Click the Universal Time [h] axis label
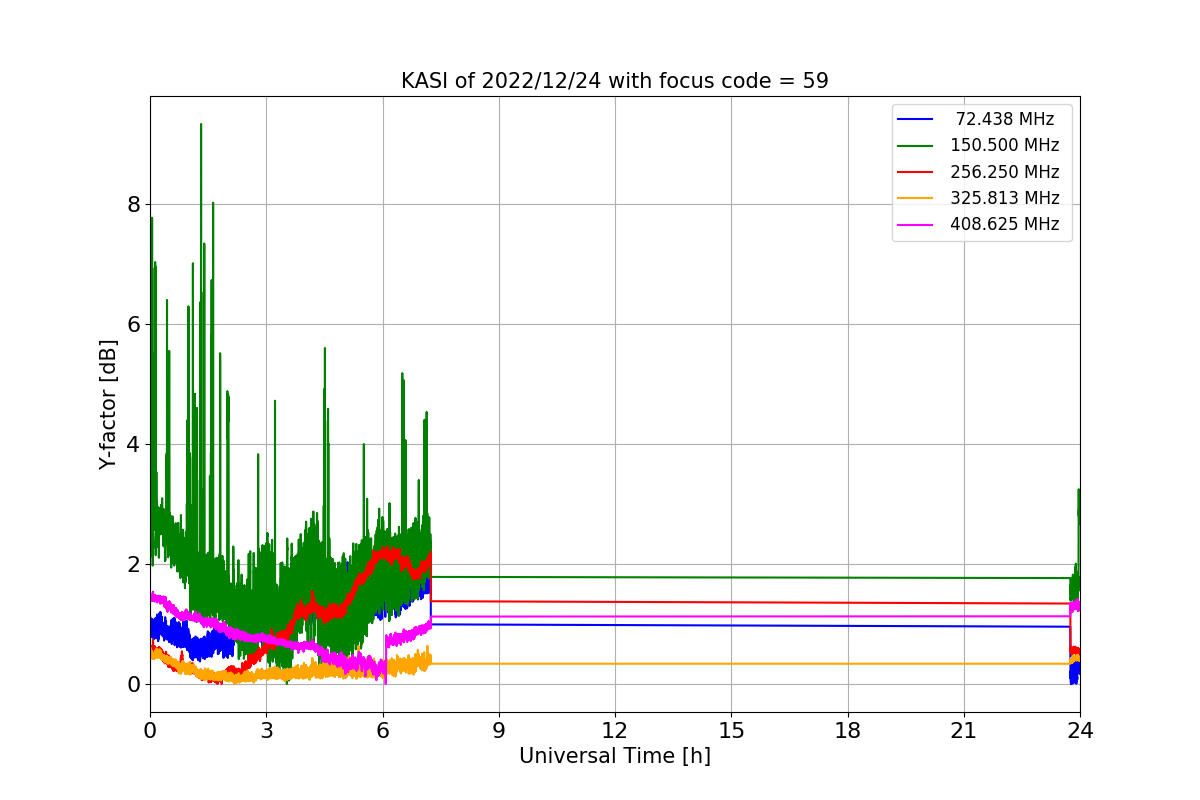 point(615,756)
